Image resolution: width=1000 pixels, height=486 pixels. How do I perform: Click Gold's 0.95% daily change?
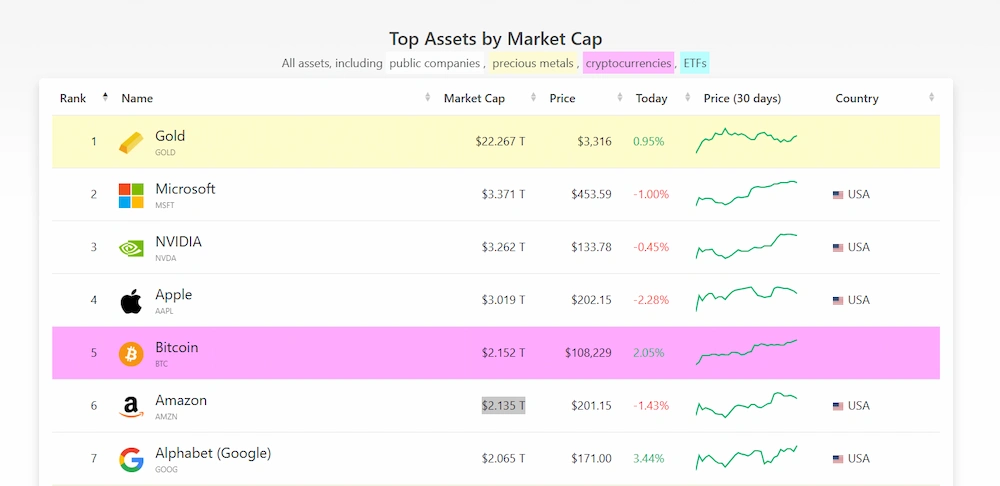click(649, 142)
